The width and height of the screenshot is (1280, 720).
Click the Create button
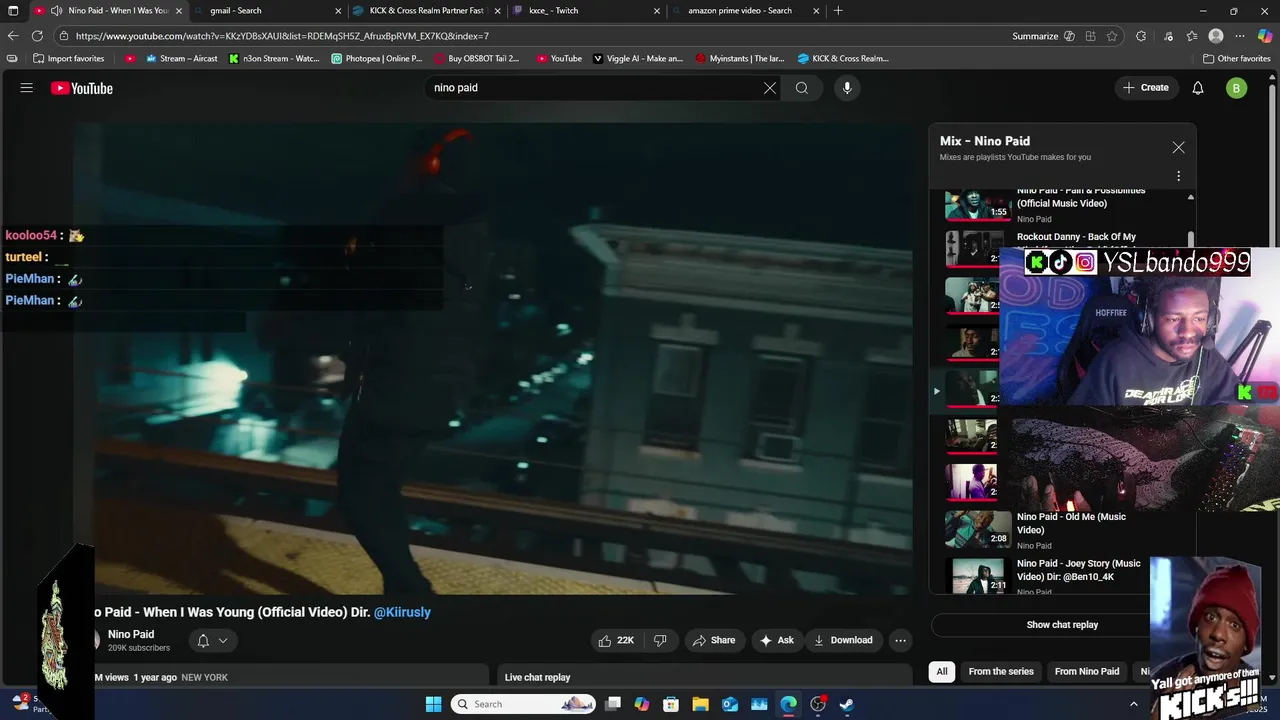1146,88
